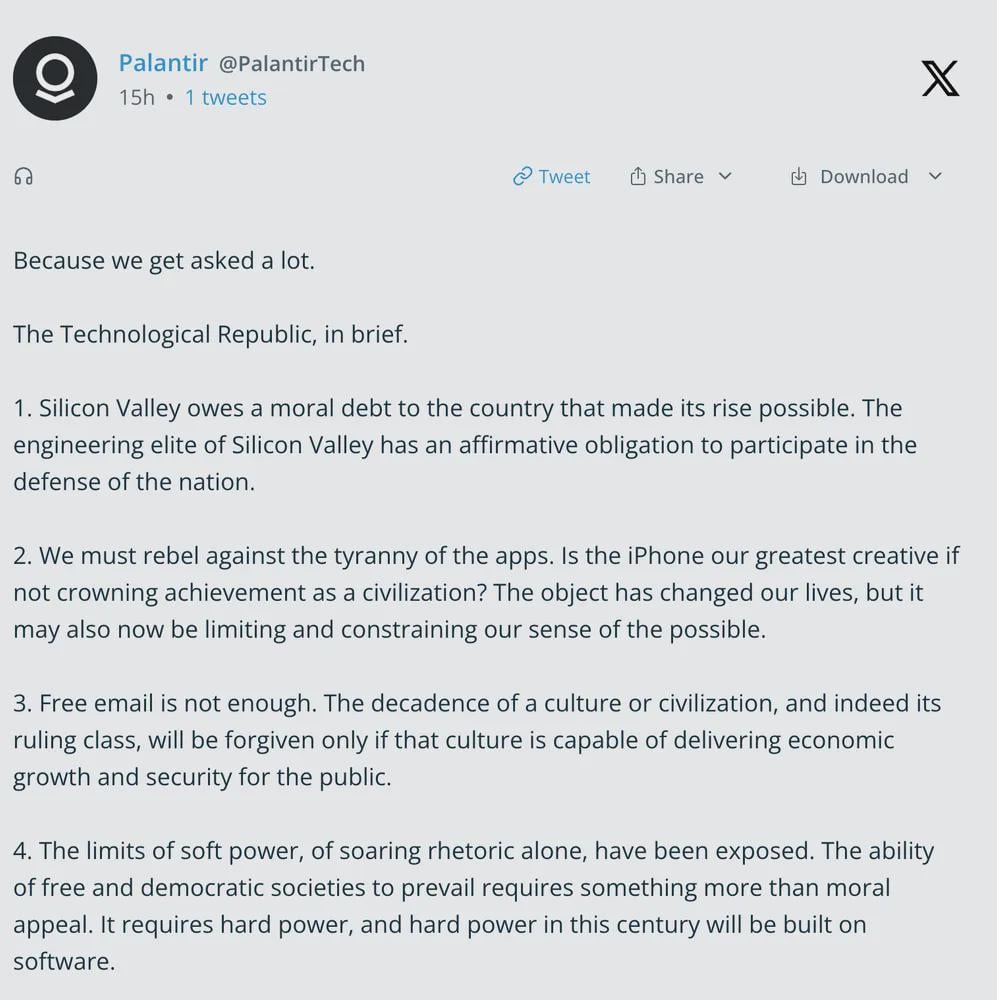Click the download arrow icon
This screenshot has width=997, height=1000.
click(799, 176)
